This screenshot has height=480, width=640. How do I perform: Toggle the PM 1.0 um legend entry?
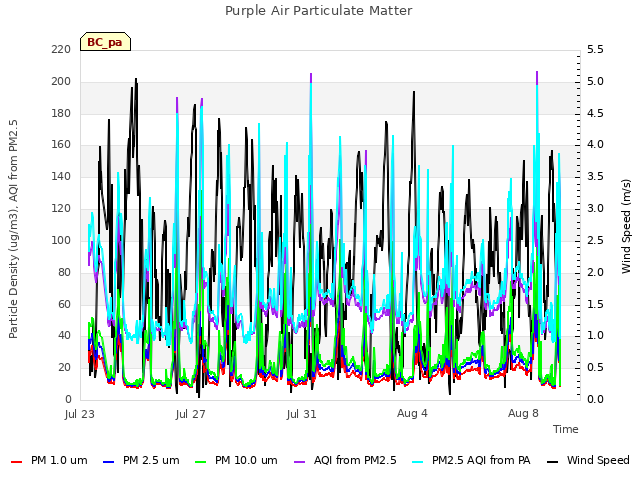tap(49, 460)
